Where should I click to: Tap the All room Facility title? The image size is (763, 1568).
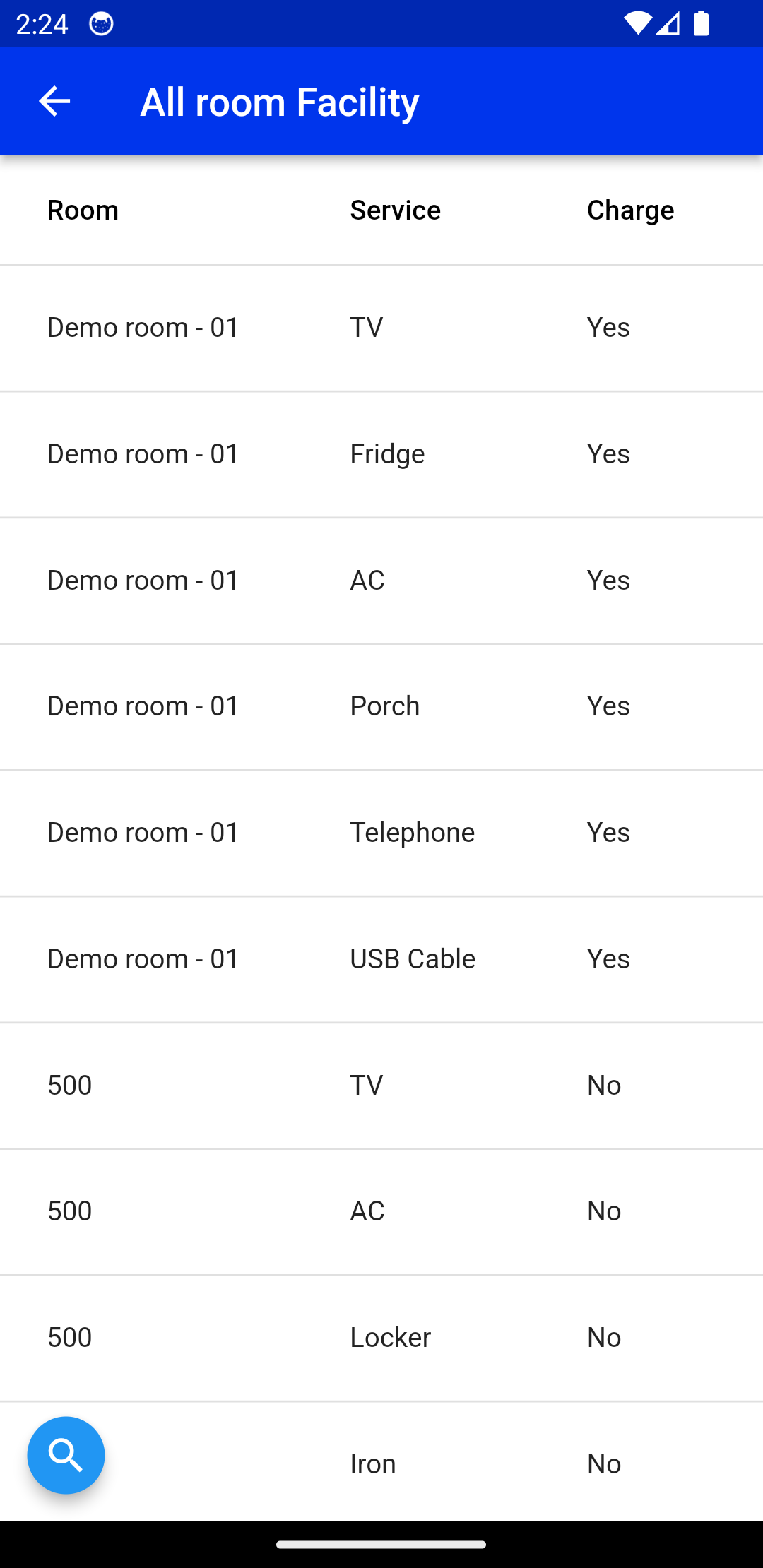[x=280, y=102]
